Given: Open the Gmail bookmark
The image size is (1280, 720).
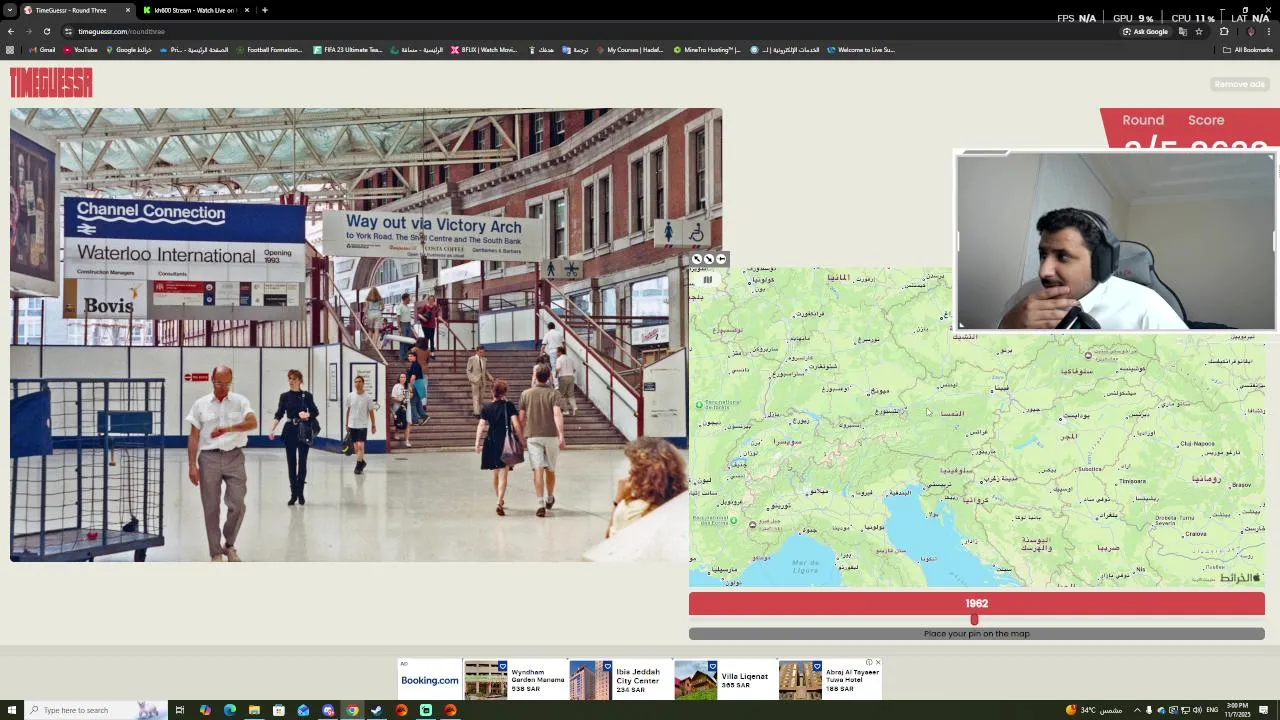Looking at the screenshot, I should (x=42, y=49).
